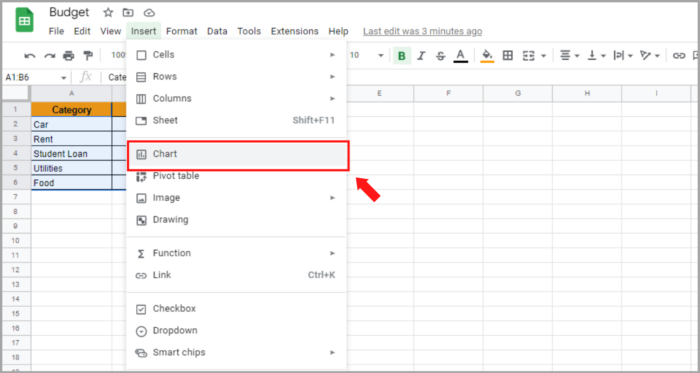Open the File menu
This screenshot has height=373, width=700.
pos(56,31)
